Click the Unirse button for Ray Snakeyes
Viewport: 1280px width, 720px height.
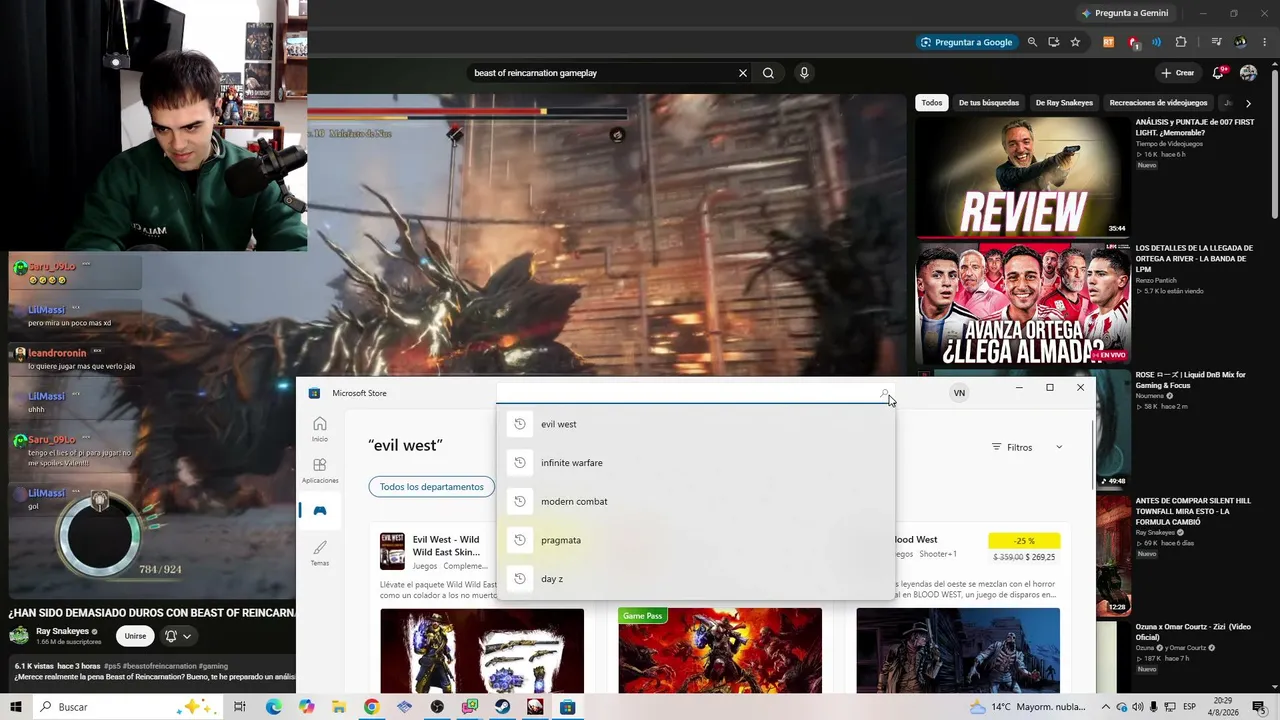[135, 636]
